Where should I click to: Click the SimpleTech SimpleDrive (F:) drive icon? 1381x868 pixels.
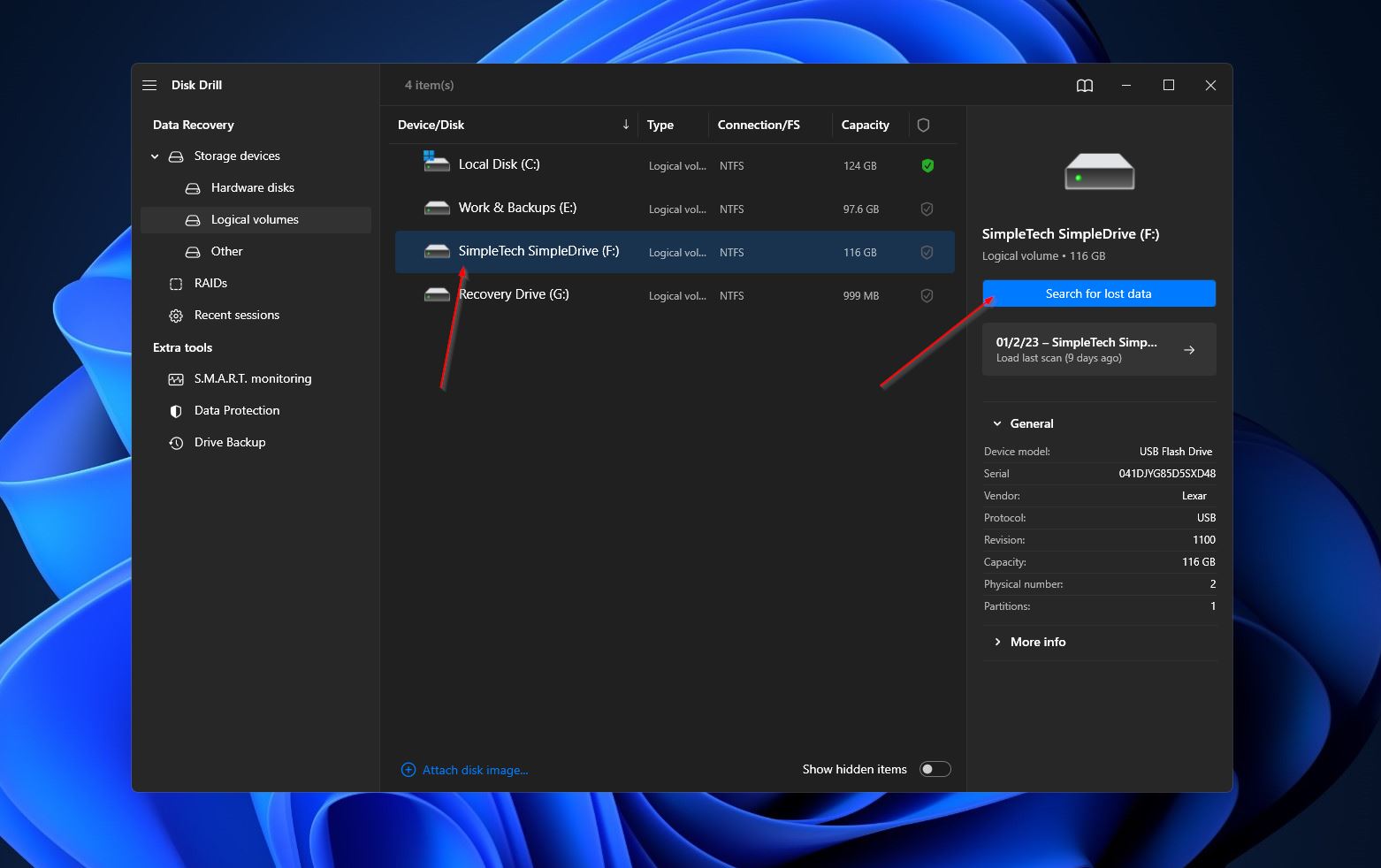(x=437, y=251)
